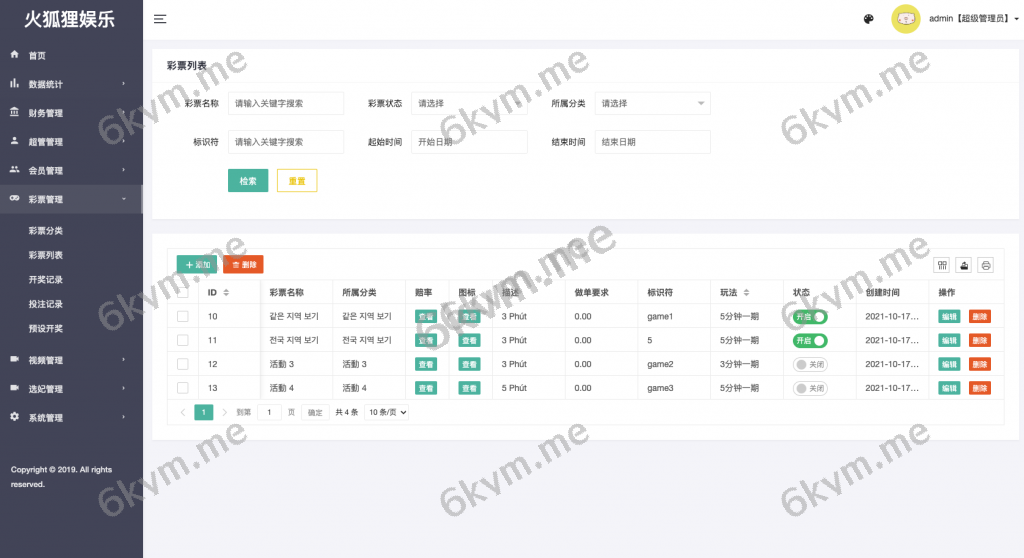Check the checkbox for row ID 11
This screenshot has width=1024, height=558.
click(x=183, y=340)
